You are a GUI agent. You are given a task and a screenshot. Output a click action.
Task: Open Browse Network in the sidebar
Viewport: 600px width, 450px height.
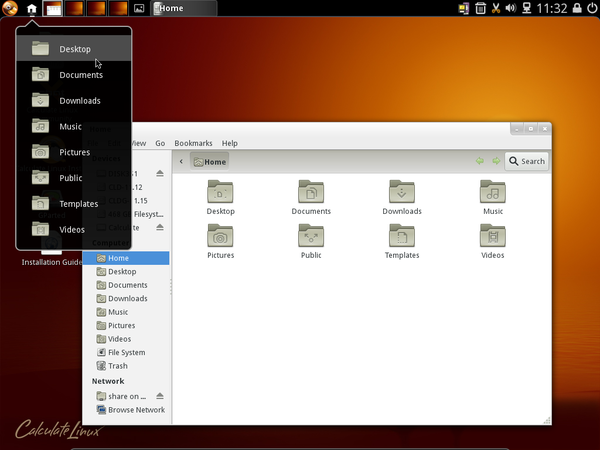(126, 410)
